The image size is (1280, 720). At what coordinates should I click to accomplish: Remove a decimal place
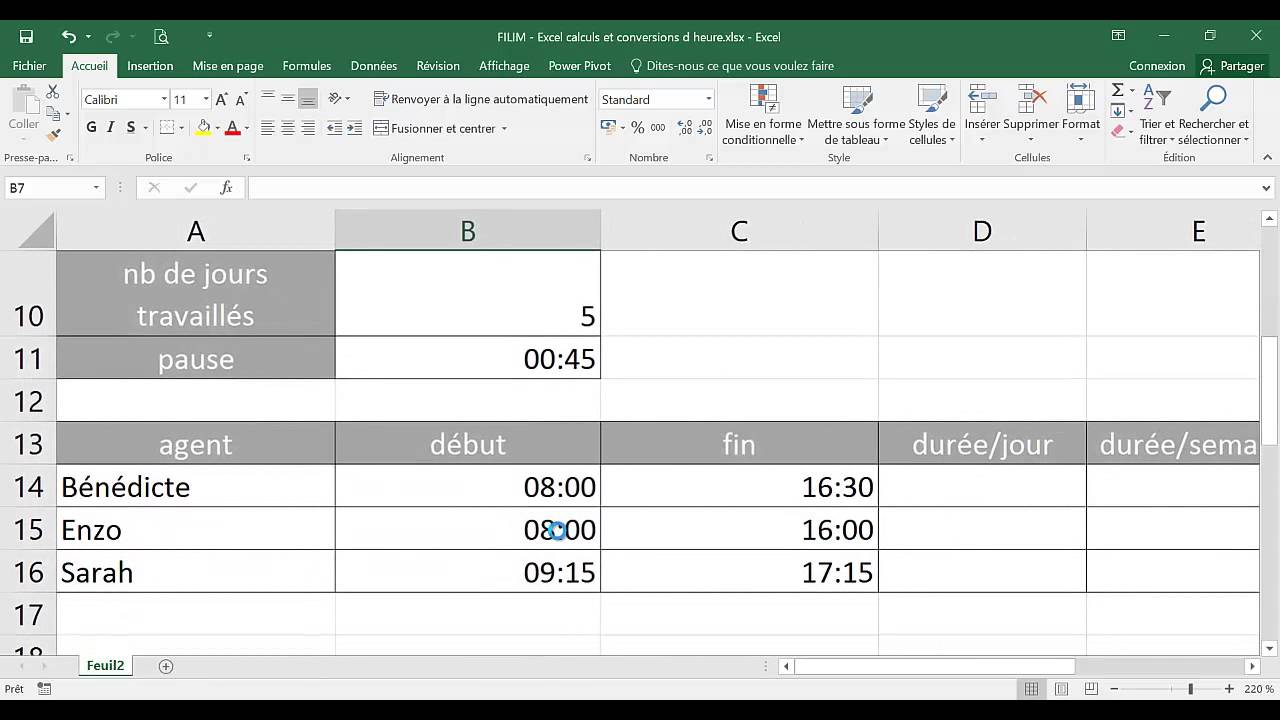pyautogui.click(x=707, y=128)
